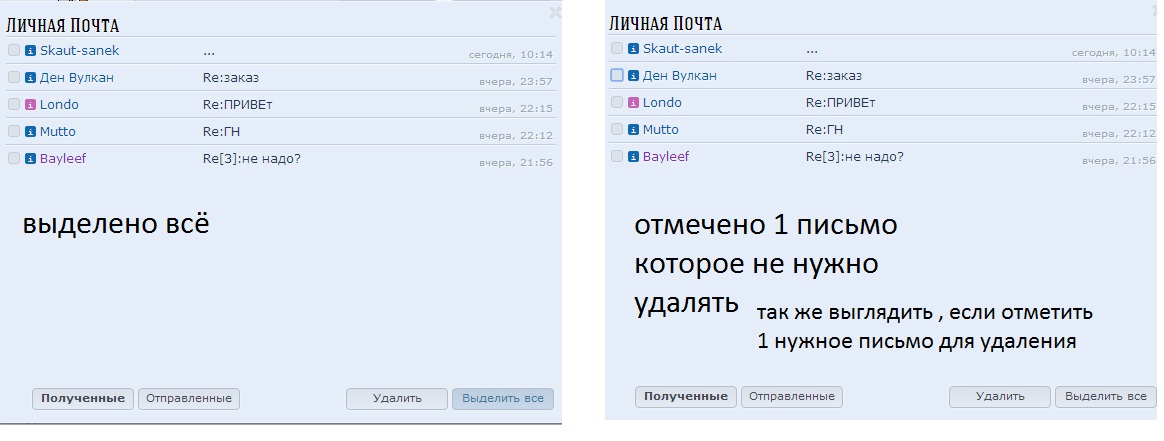Screen dimensions: 1164x441
Task: Click Удалить button in left window
Action: pyautogui.click(x=396, y=399)
